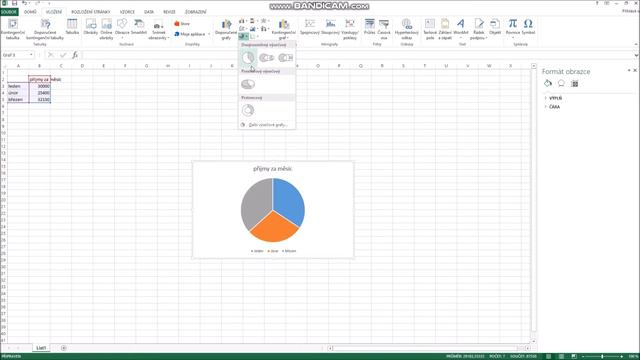Click the insert function fx button
Image resolution: width=640 pixels, height=360 pixels.
(x=75, y=55)
